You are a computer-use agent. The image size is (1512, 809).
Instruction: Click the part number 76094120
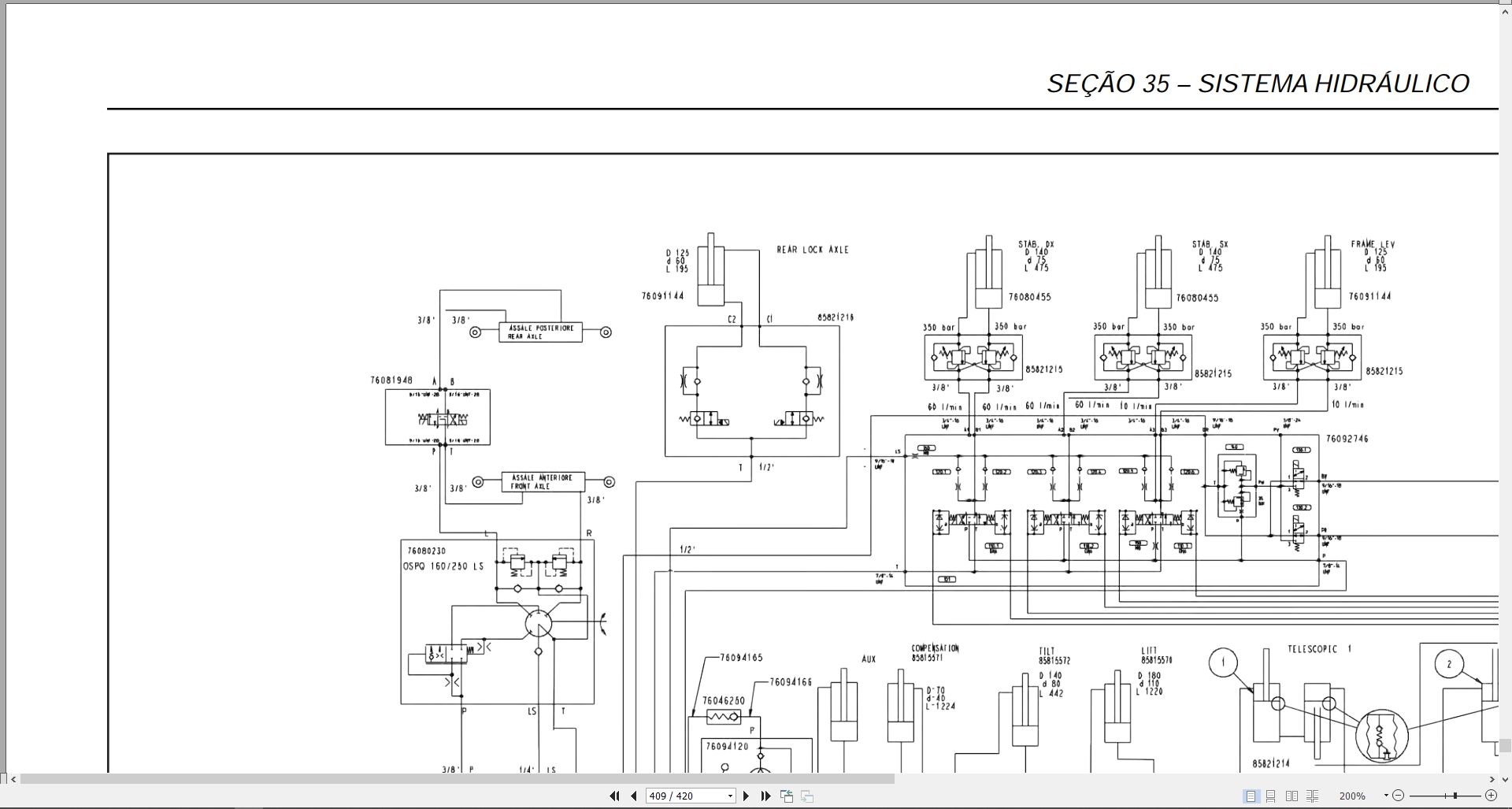click(728, 747)
